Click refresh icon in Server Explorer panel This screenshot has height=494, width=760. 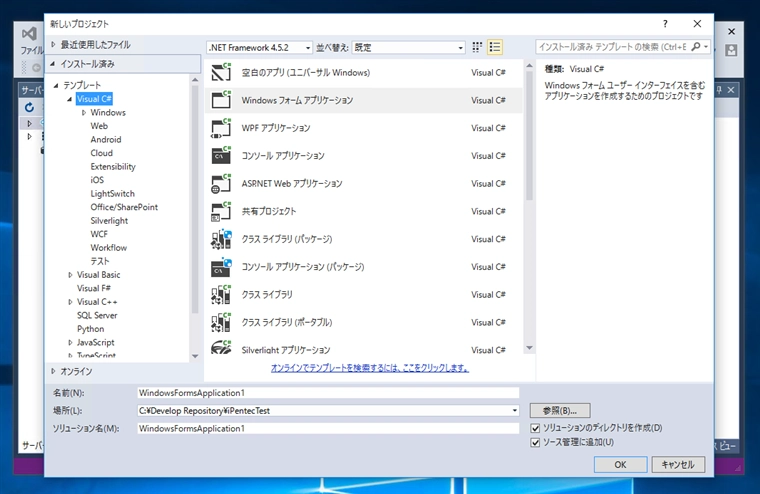point(29,107)
